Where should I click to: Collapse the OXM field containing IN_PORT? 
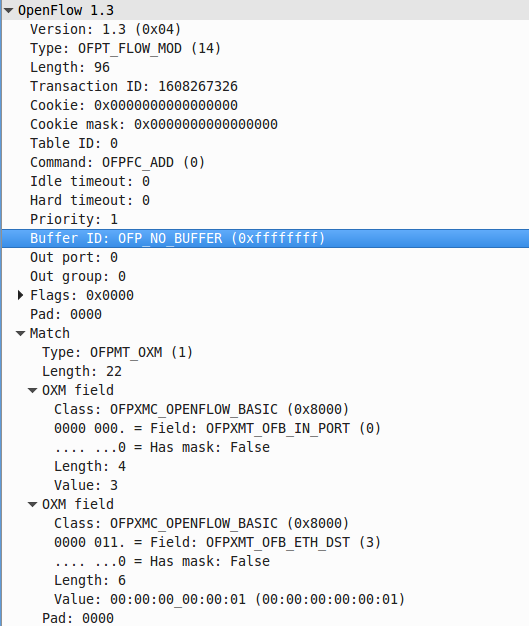click(33, 390)
